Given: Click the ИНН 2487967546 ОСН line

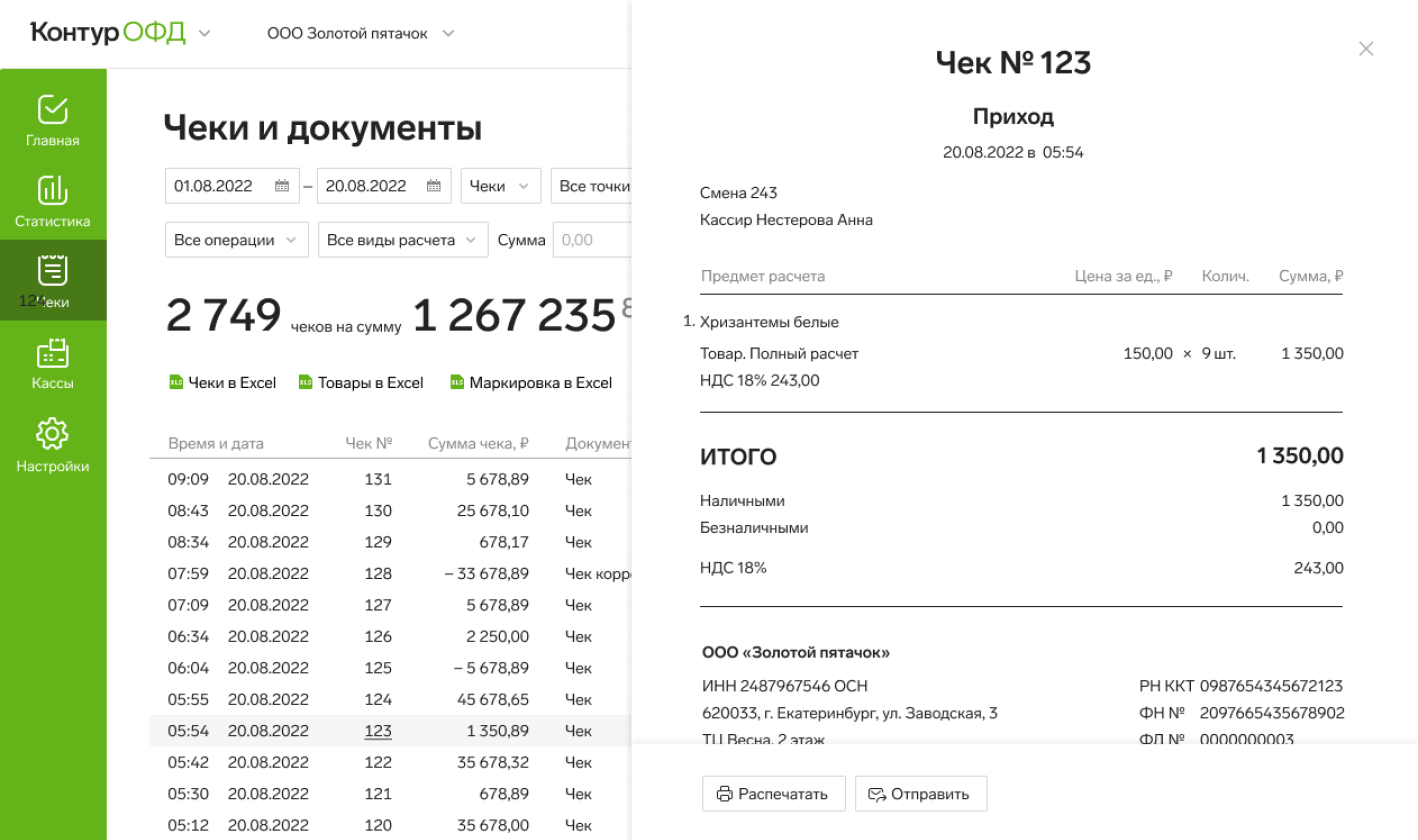Looking at the screenshot, I should pos(785,686).
